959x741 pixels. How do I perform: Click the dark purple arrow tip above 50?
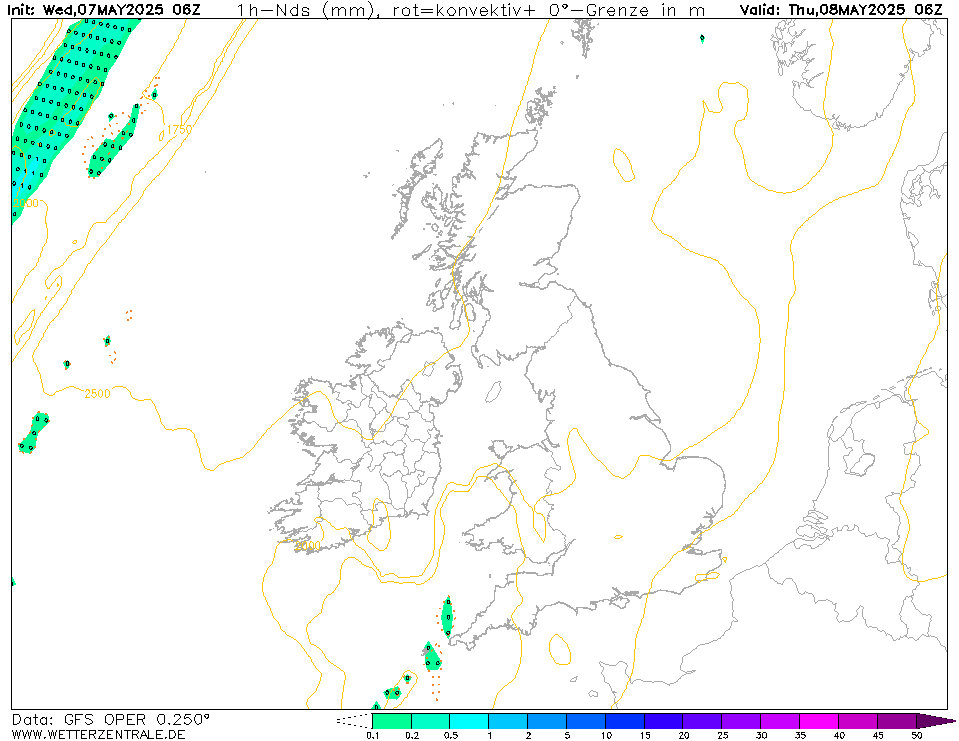click(x=934, y=721)
